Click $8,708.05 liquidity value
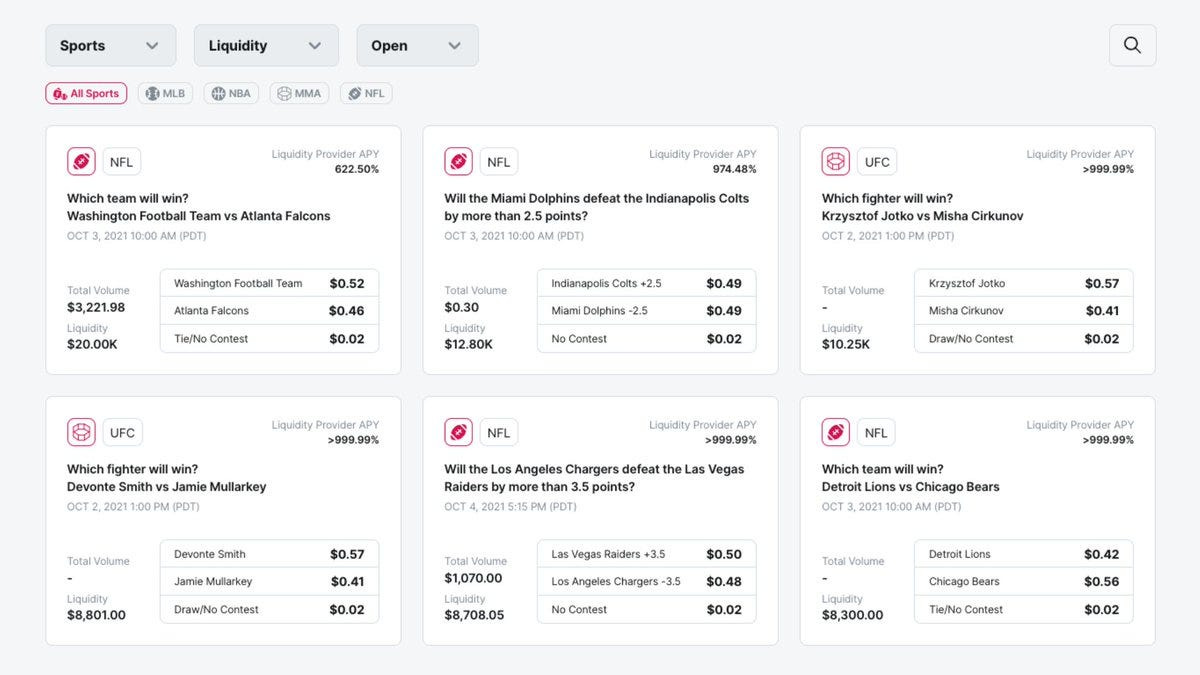Viewport: 1200px width, 675px height. coord(474,615)
